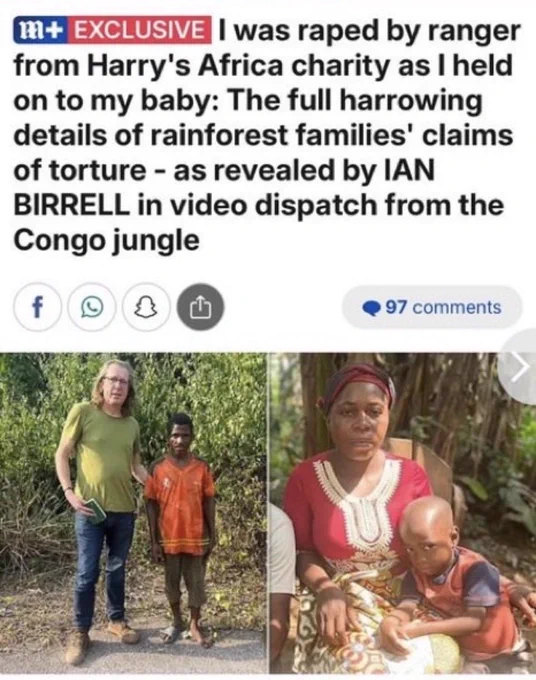
Task: Open the article via headline words 'I was raped by ranger'
Action: pyautogui.click(x=370, y=30)
